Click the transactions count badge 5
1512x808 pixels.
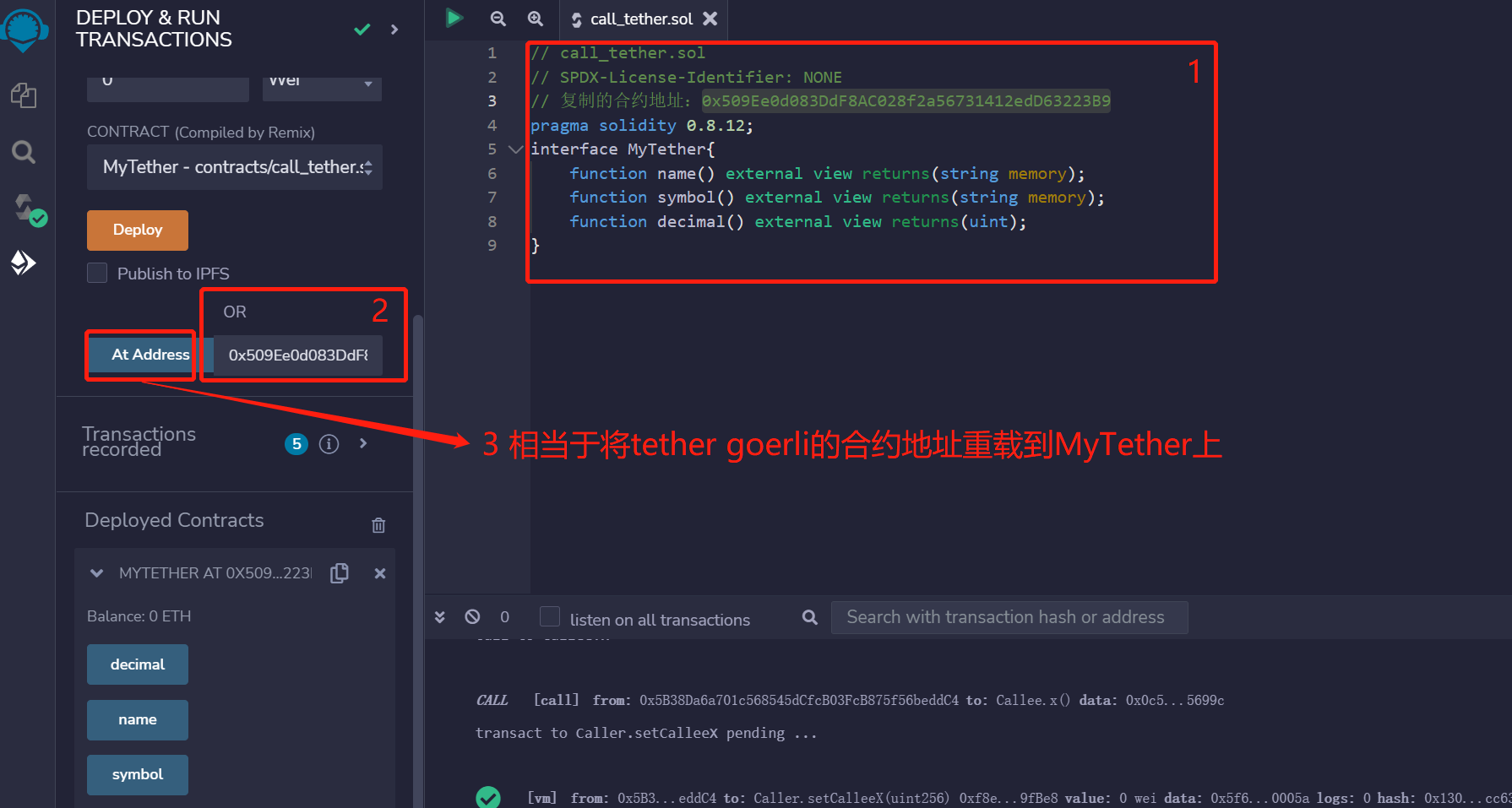point(296,444)
